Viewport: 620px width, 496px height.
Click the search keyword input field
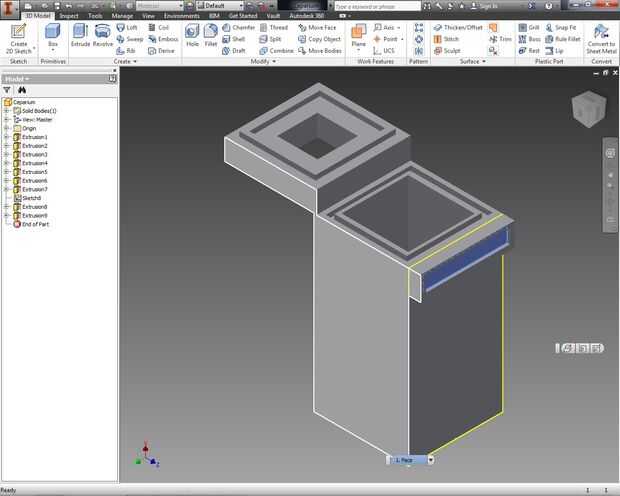point(378,6)
